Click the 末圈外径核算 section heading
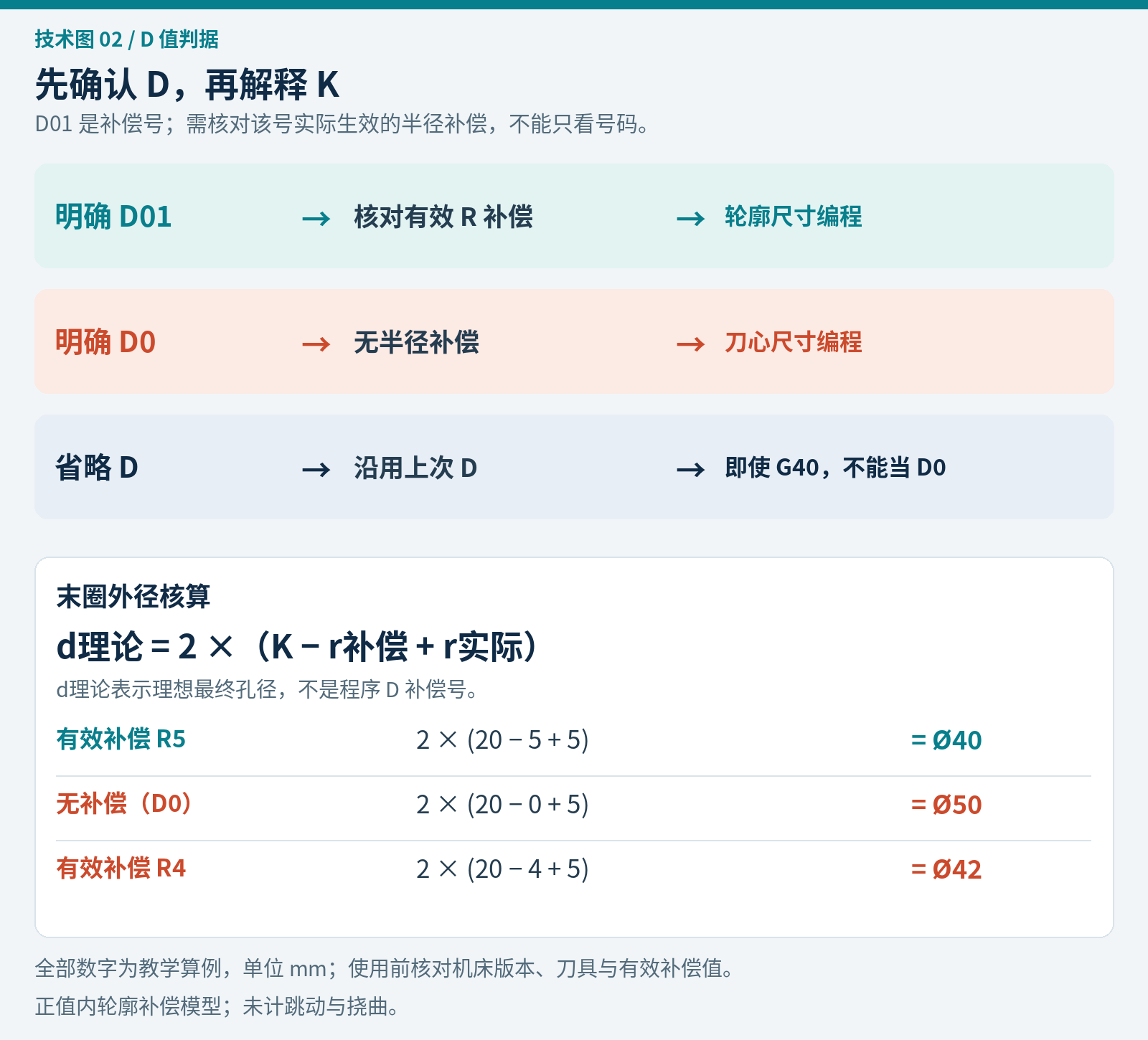 pos(133,596)
